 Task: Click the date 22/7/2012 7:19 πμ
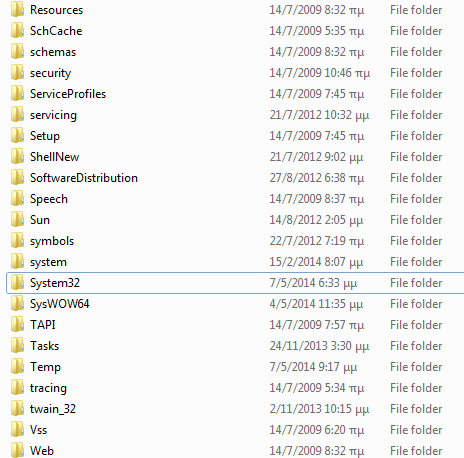[317, 241]
